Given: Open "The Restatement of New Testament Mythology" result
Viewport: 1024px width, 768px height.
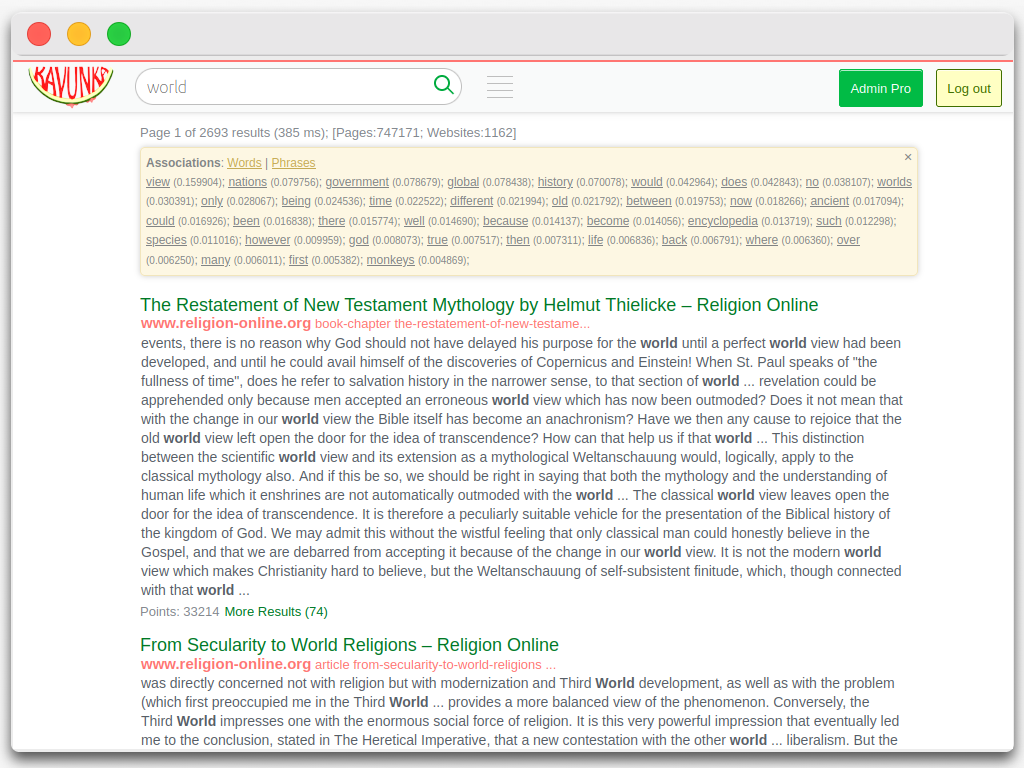Looking at the screenshot, I should [478, 304].
